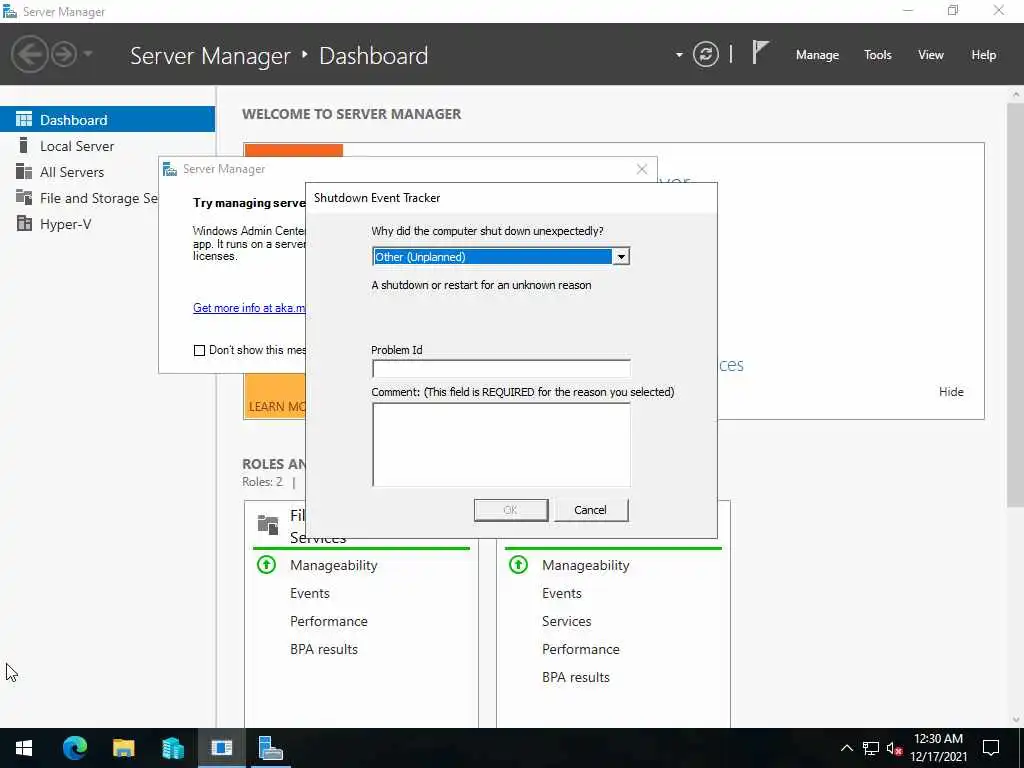Select Dashboard in the sidebar

click(107, 120)
